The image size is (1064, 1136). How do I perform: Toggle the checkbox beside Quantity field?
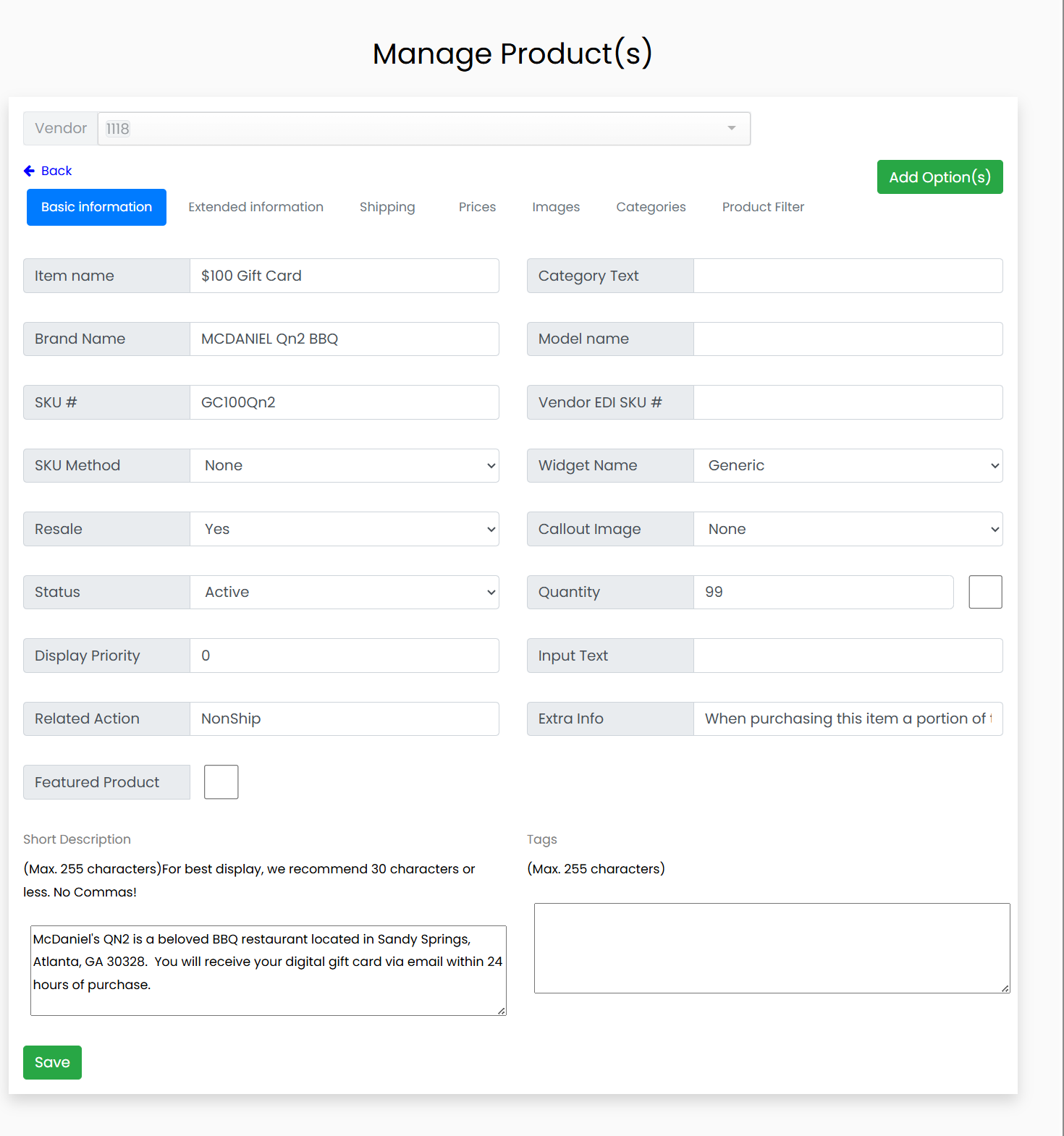coord(985,592)
